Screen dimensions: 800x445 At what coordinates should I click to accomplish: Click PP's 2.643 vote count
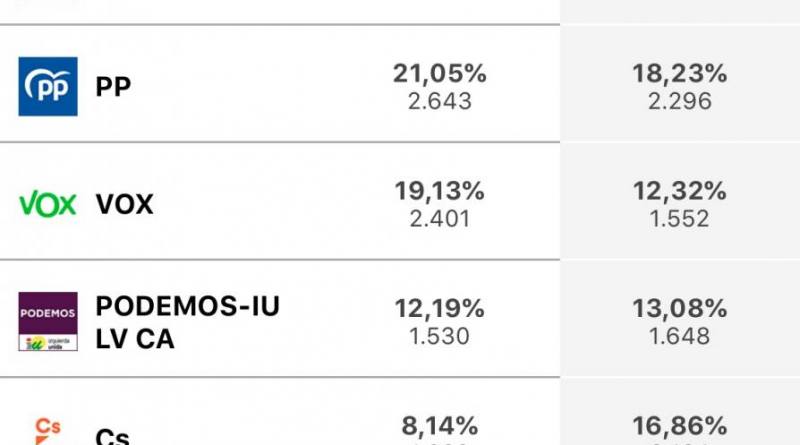pyautogui.click(x=440, y=101)
